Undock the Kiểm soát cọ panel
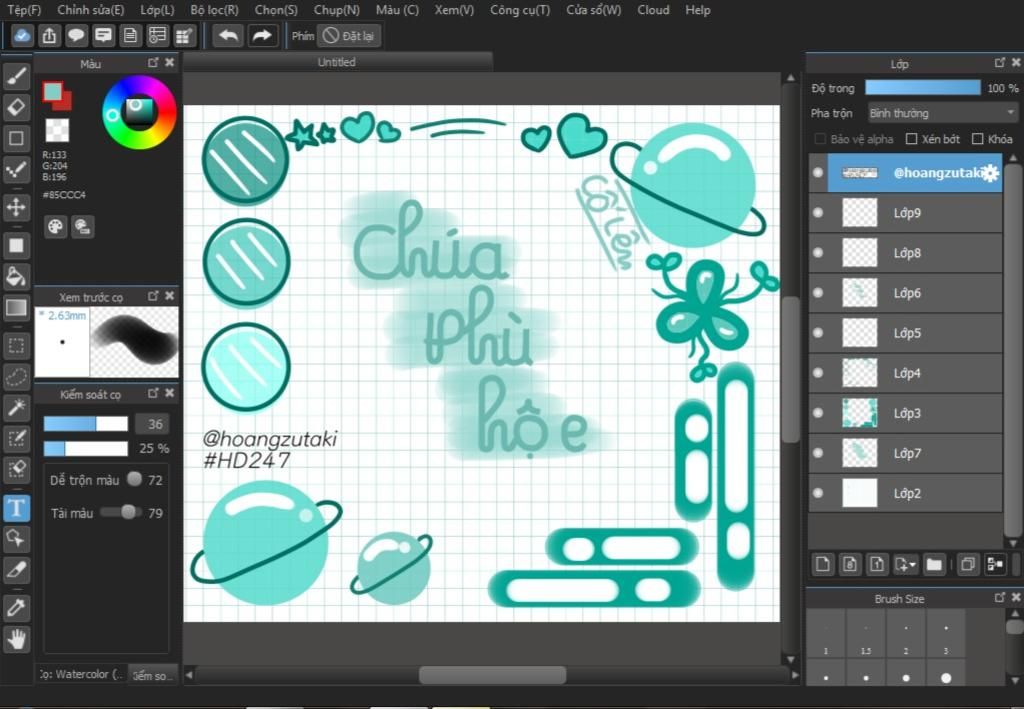The width and height of the screenshot is (1024, 709). click(x=153, y=393)
